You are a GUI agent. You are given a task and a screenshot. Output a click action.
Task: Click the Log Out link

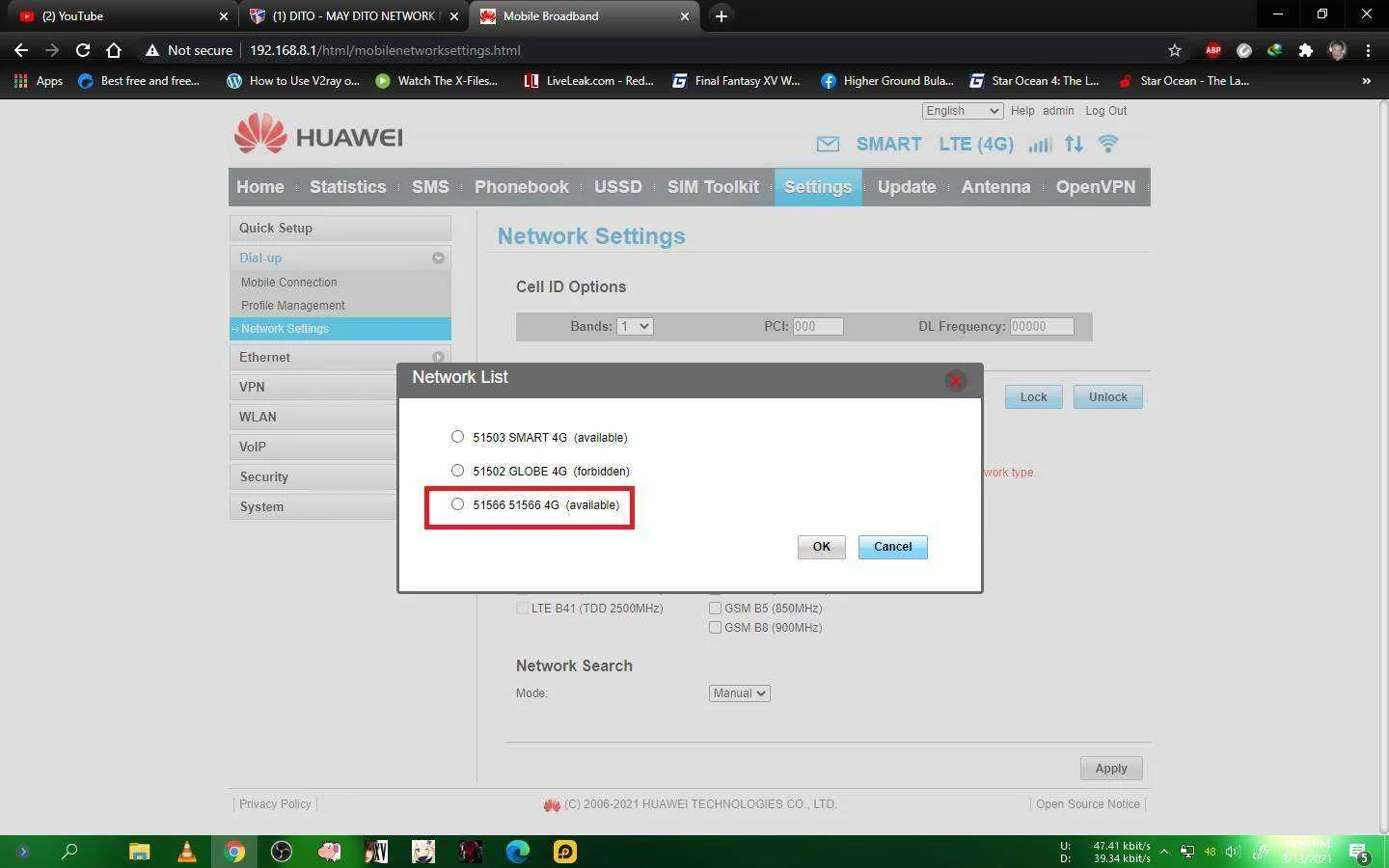(x=1105, y=111)
